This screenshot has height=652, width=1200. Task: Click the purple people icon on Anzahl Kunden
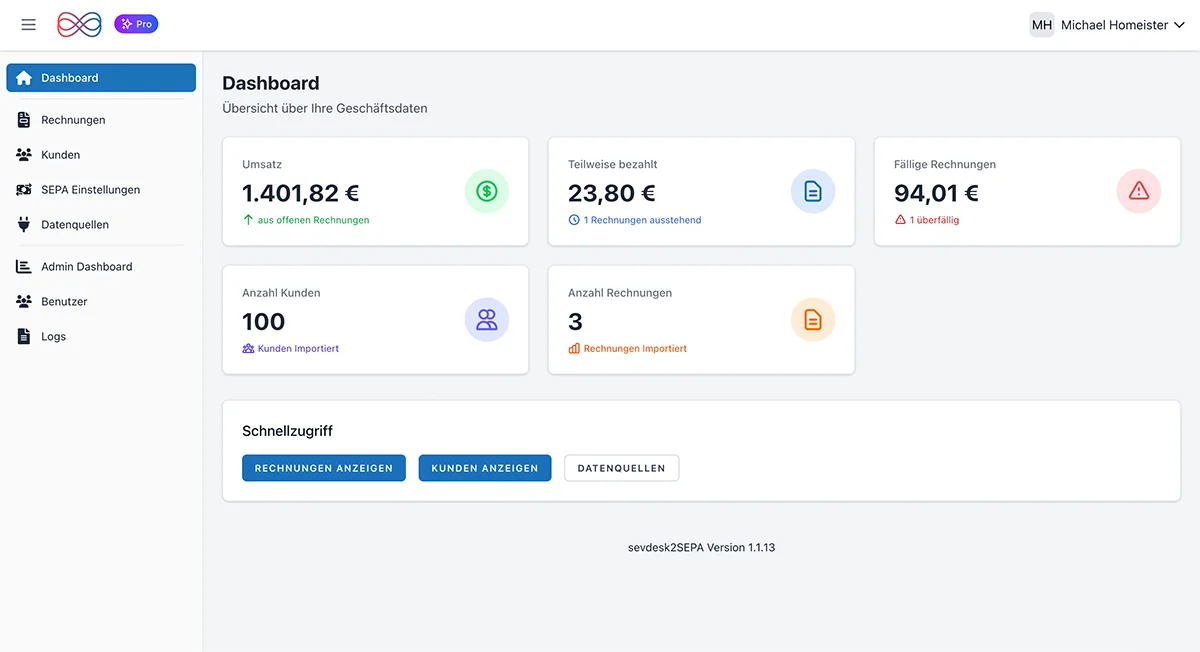click(487, 320)
